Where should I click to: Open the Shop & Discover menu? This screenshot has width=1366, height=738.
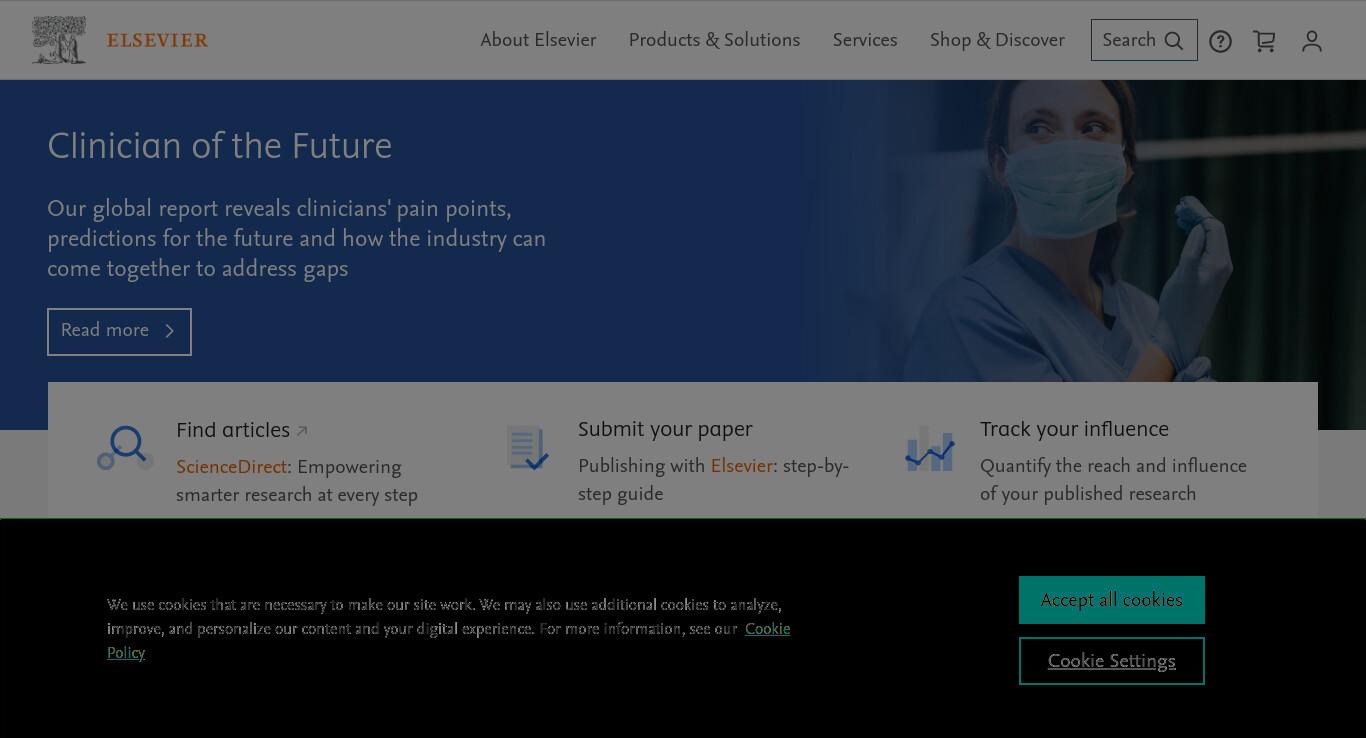(x=997, y=40)
